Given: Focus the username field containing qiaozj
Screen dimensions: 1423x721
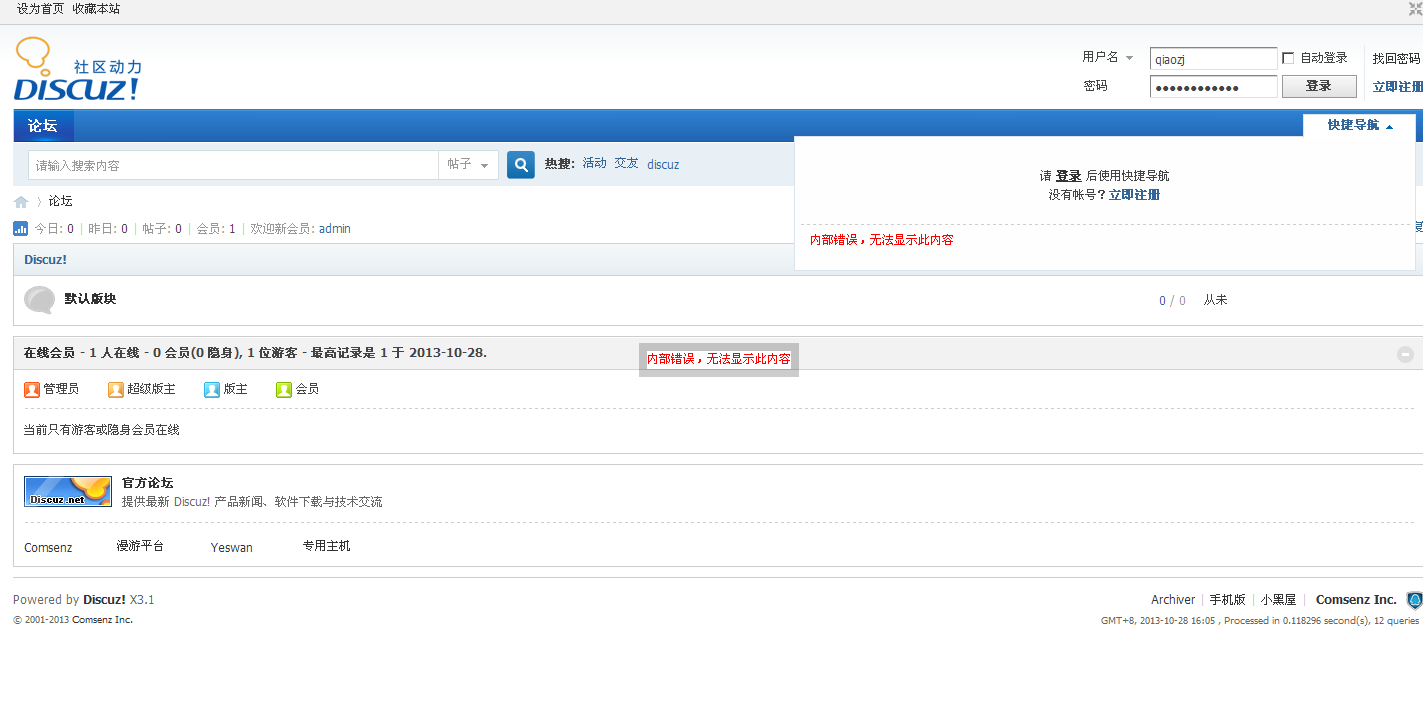Looking at the screenshot, I should tap(1214, 59).
